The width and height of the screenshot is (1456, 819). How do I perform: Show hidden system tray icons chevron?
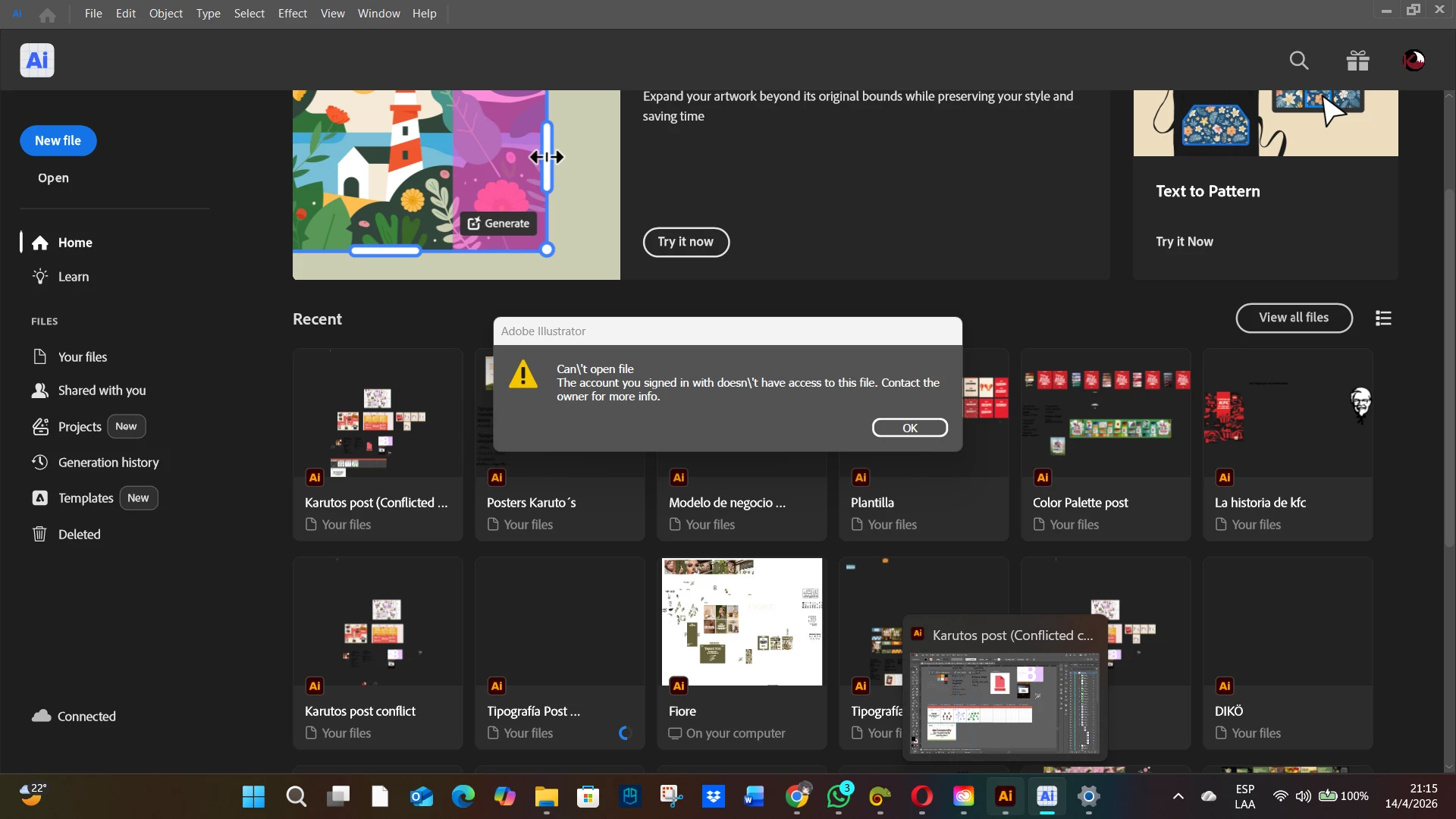(1178, 796)
